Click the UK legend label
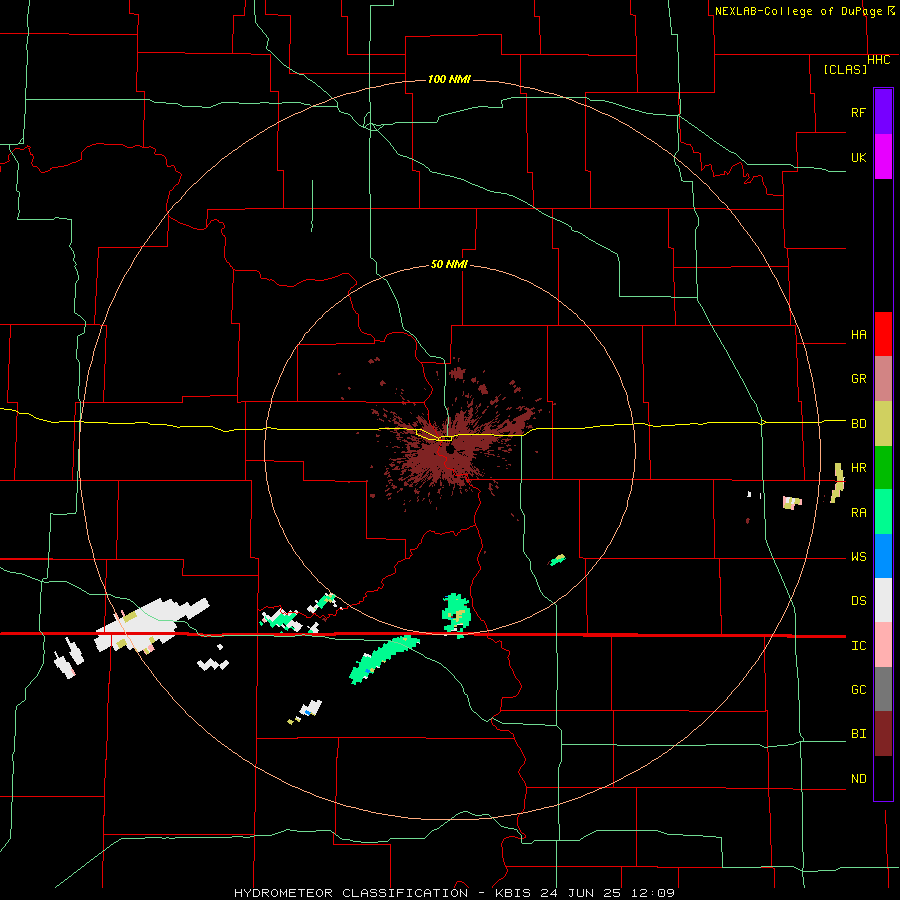This screenshot has width=900, height=900. (859, 157)
